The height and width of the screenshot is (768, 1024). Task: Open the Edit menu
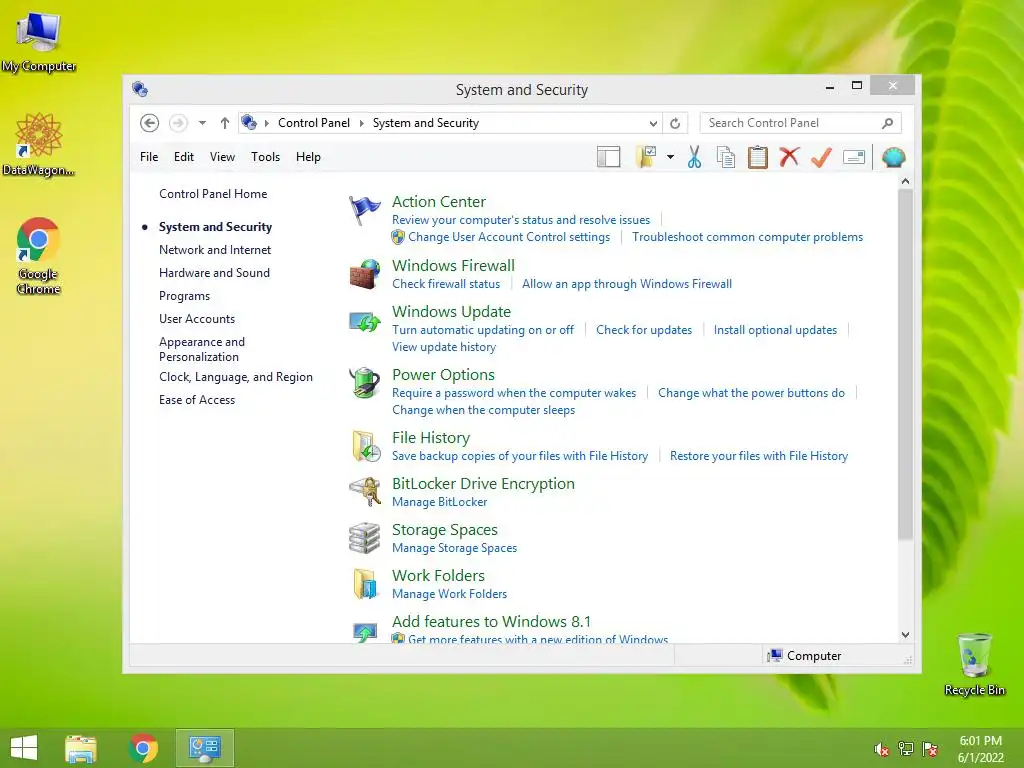(x=184, y=157)
